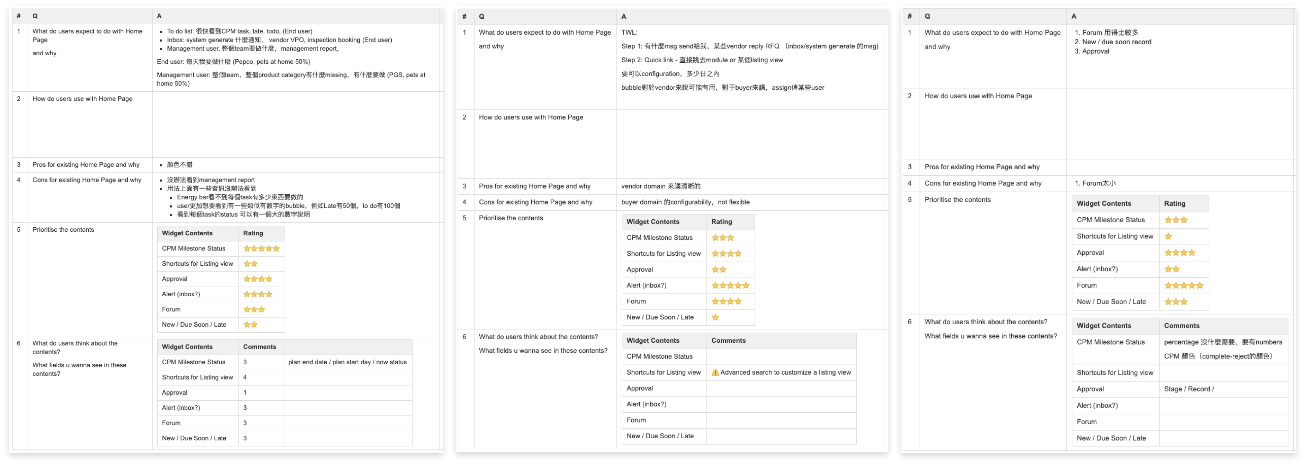Click the 'Rating' header in the middle table
Viewport: 1305px width, 465px height.
(721, 222)
